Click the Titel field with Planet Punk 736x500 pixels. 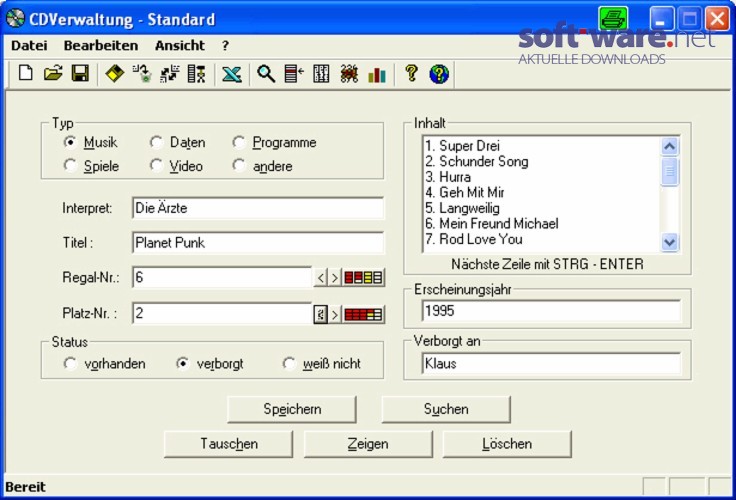(258, 243)
